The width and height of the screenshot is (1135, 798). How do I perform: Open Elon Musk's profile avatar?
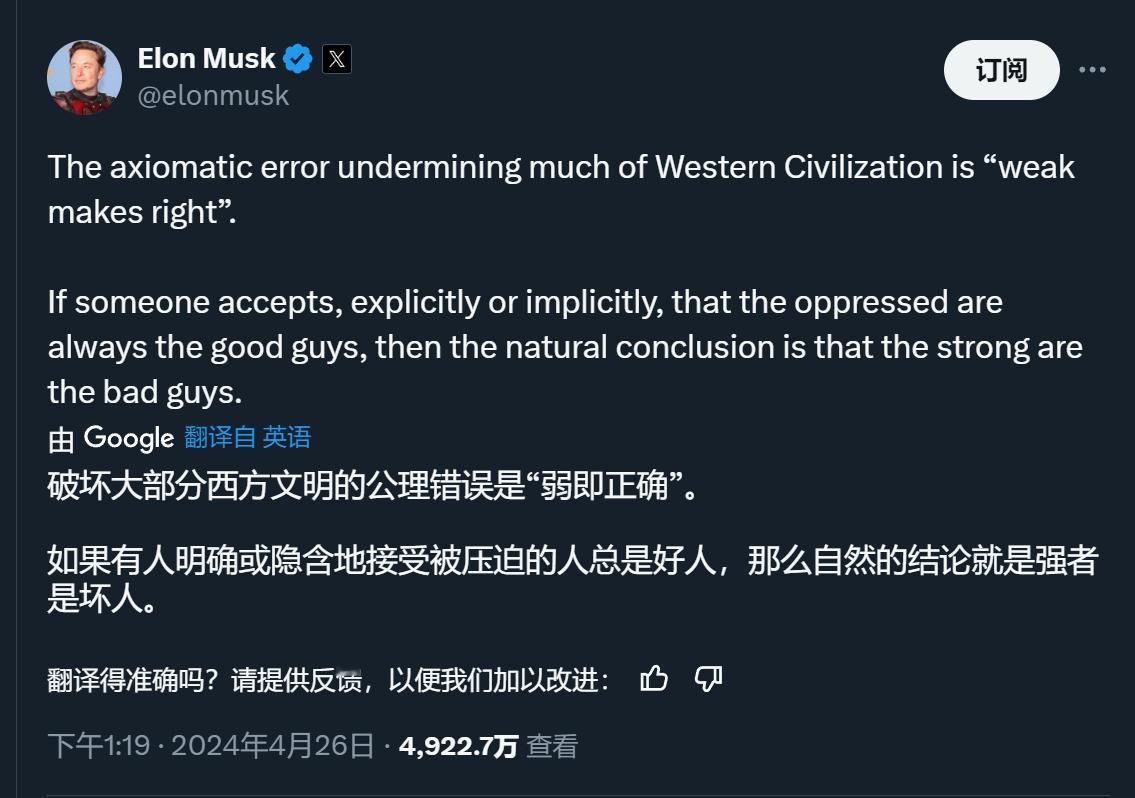tap(85, 77)
